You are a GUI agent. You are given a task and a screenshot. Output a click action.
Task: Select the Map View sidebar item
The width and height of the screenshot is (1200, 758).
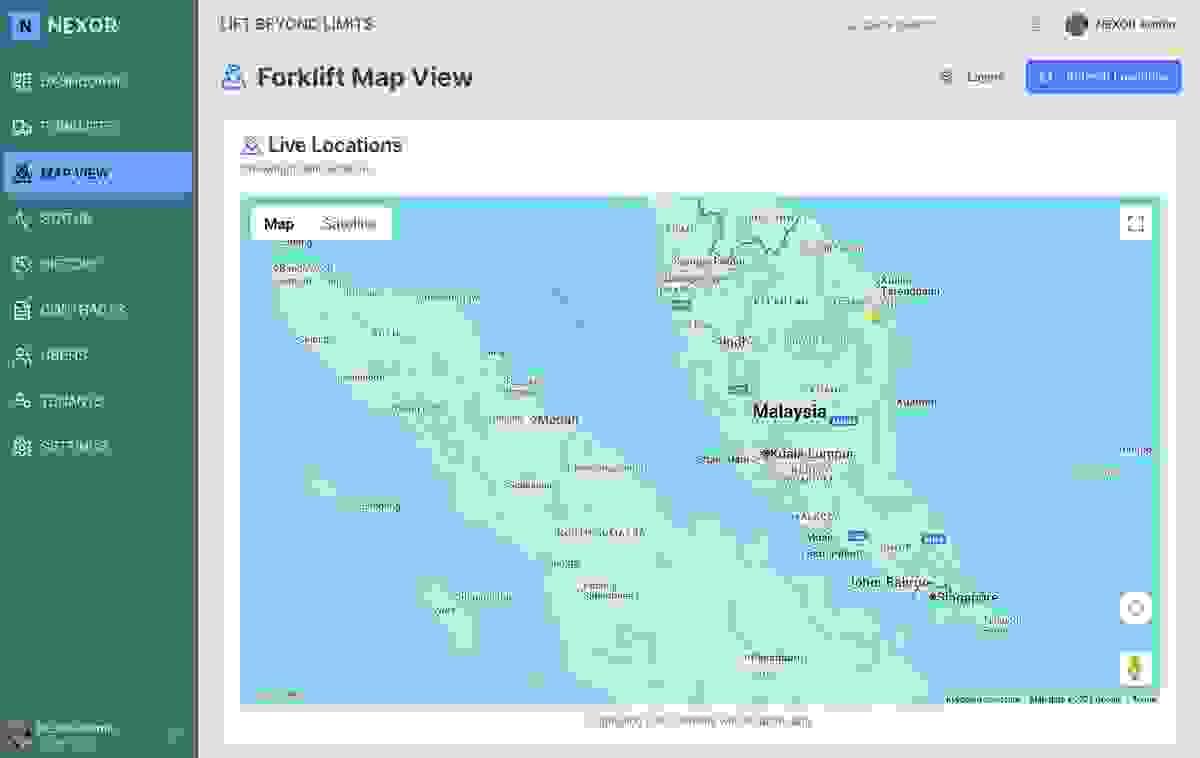pyautogui.click(x=97, y=173)
